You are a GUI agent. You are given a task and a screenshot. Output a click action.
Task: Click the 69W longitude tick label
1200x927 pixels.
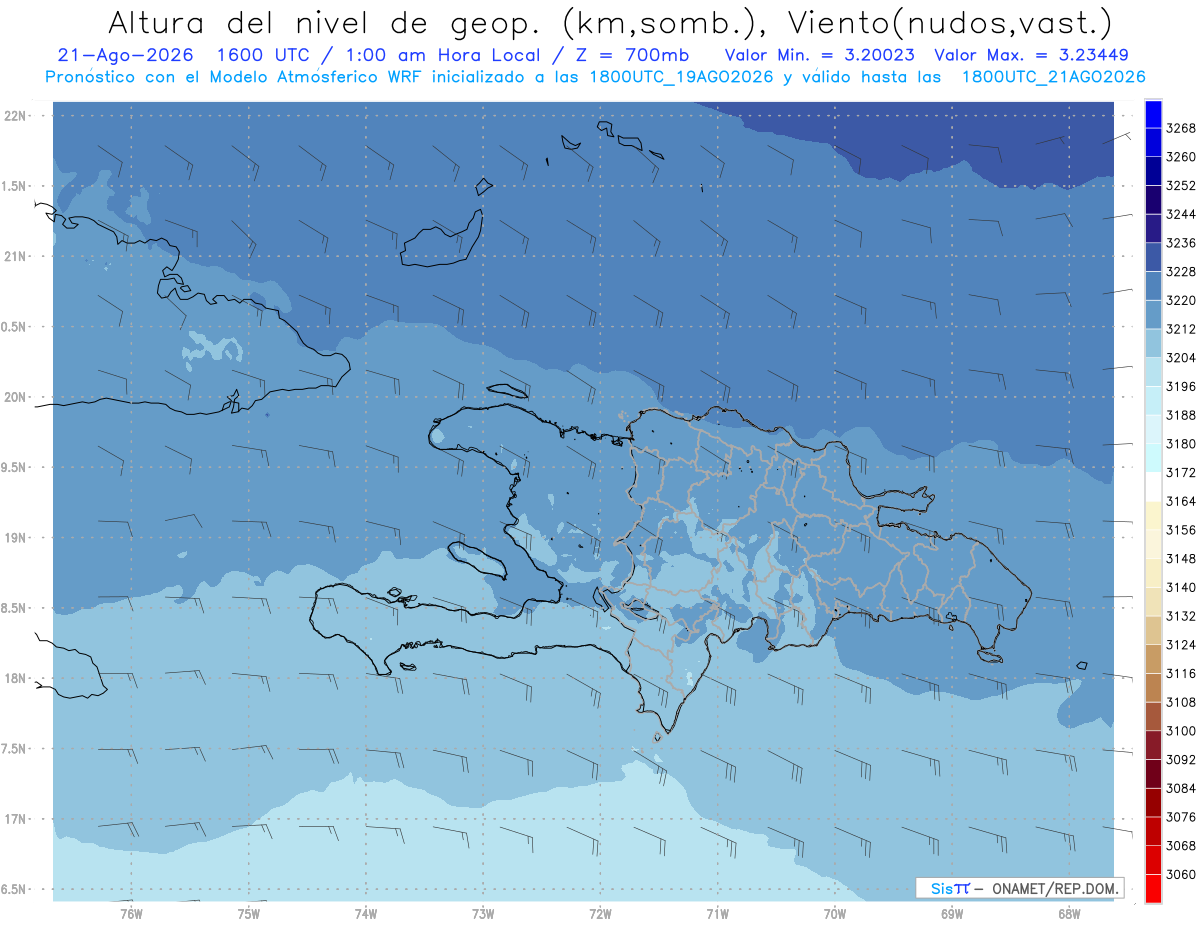[952, 913]
